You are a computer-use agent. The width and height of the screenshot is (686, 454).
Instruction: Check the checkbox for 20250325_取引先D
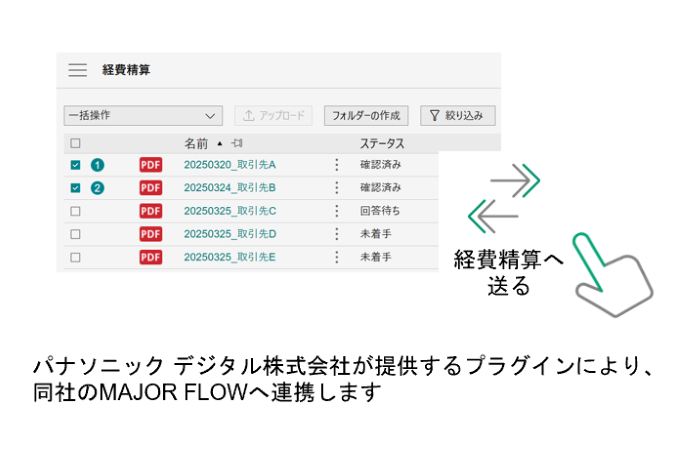[x=75, y=234]
